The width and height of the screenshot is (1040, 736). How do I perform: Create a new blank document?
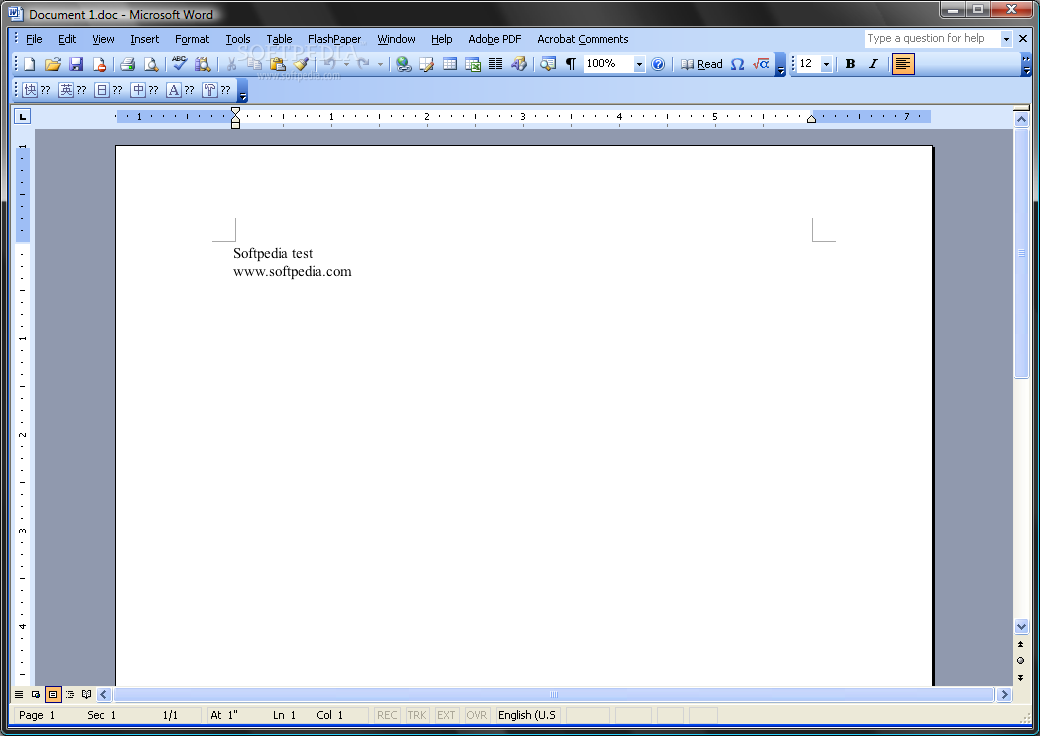point(30,64)
